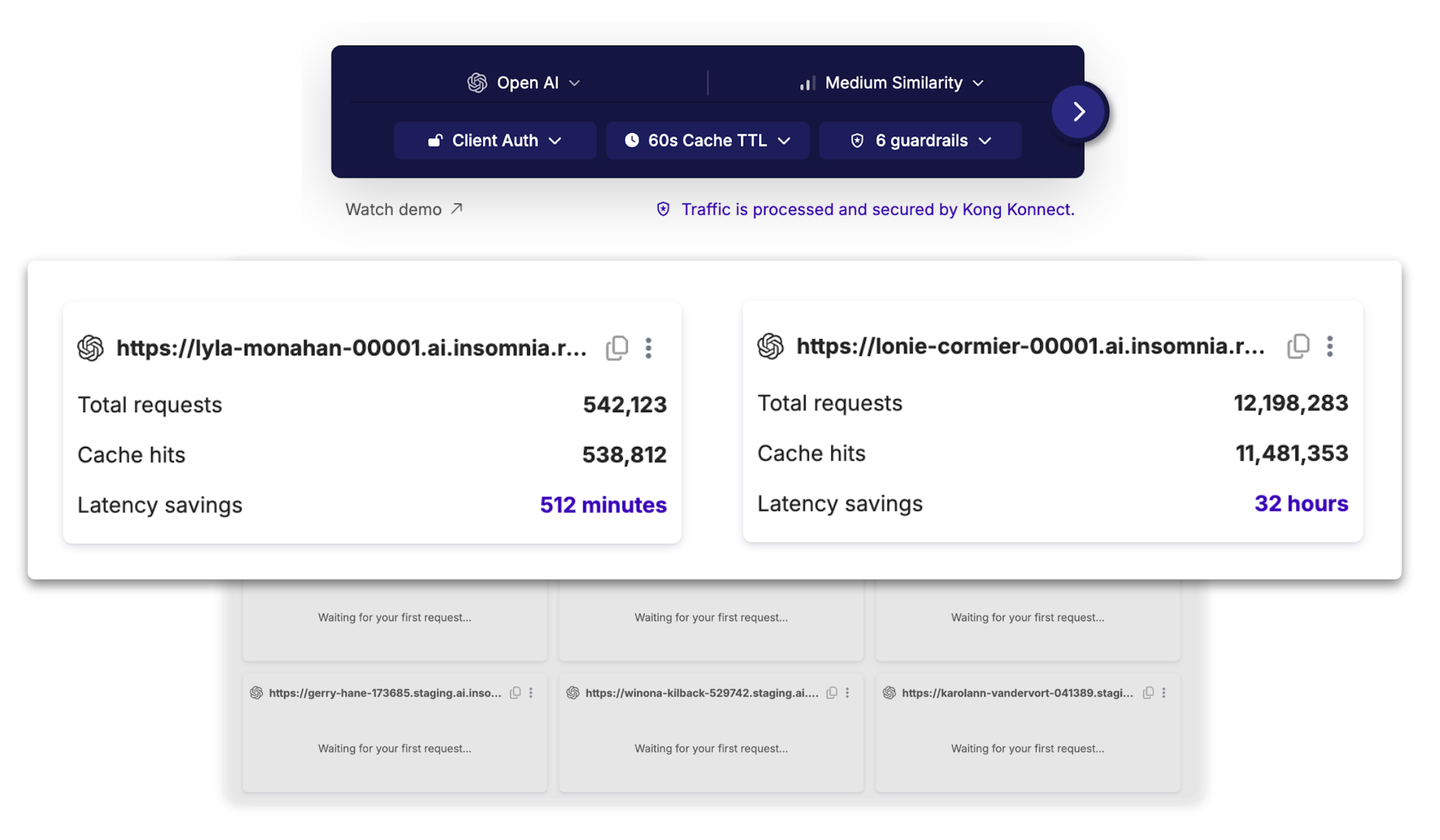
Task: Open three-dot menu for winona-kilback endpoint
Action: pyautogui.click(x=848, y=693)
